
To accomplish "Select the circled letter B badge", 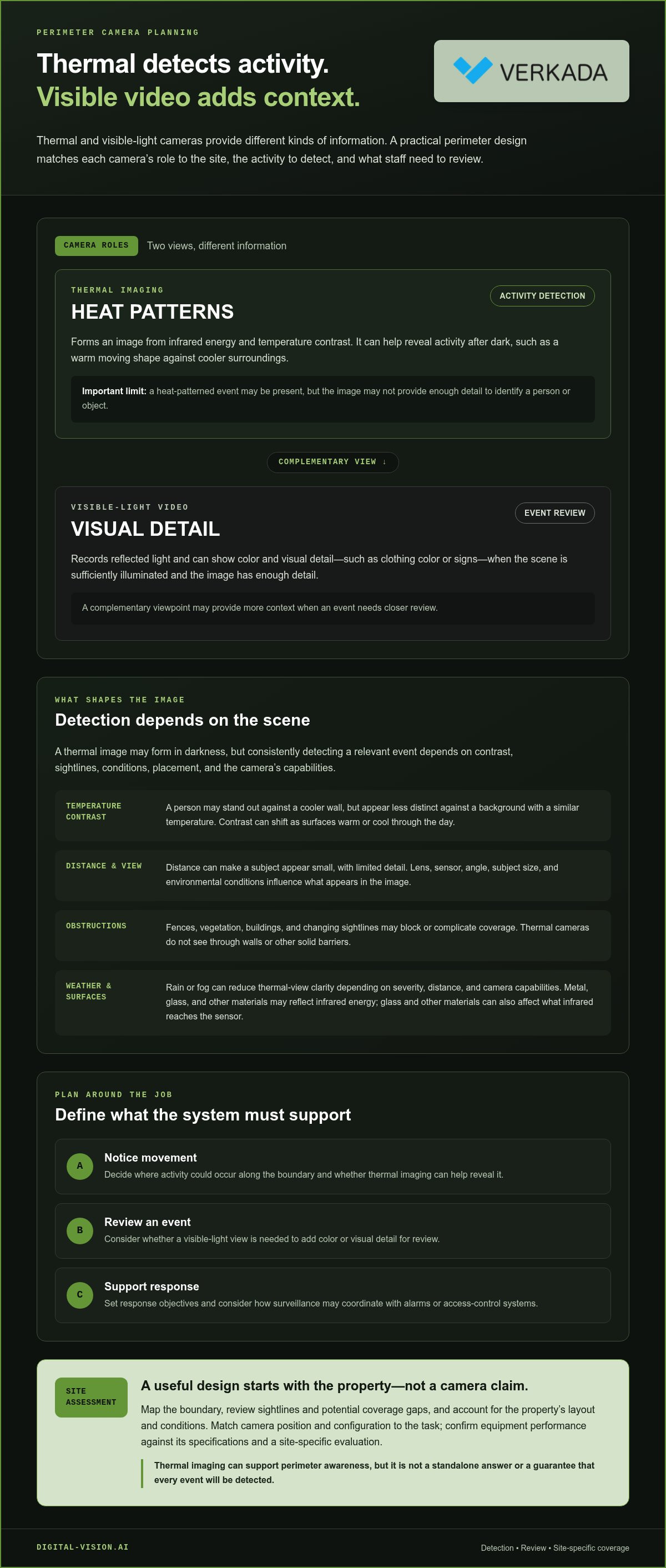I will [x=80, y=1230].
